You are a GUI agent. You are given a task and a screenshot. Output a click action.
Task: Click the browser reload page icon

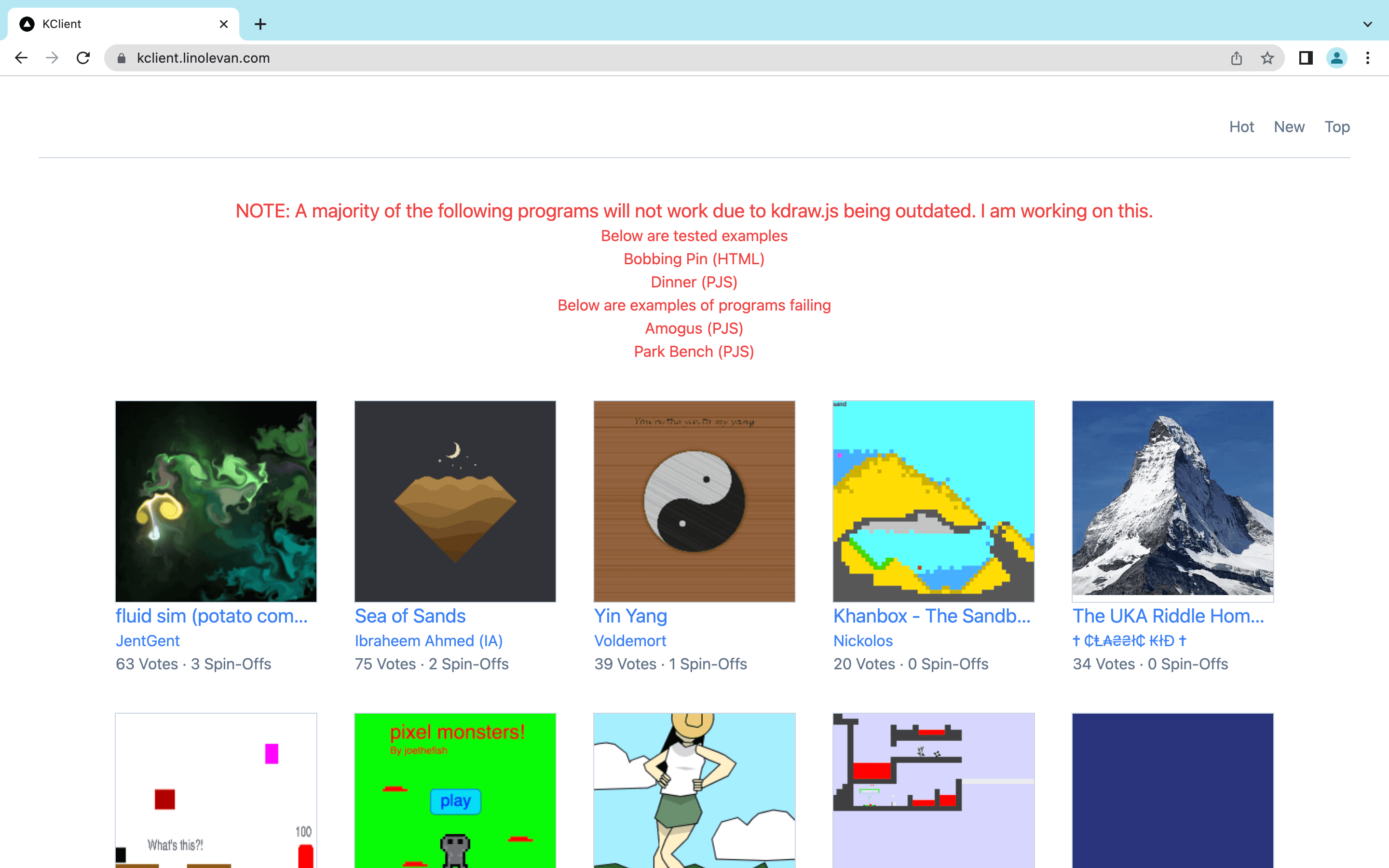pyautogui.click(x=84, y=57)
